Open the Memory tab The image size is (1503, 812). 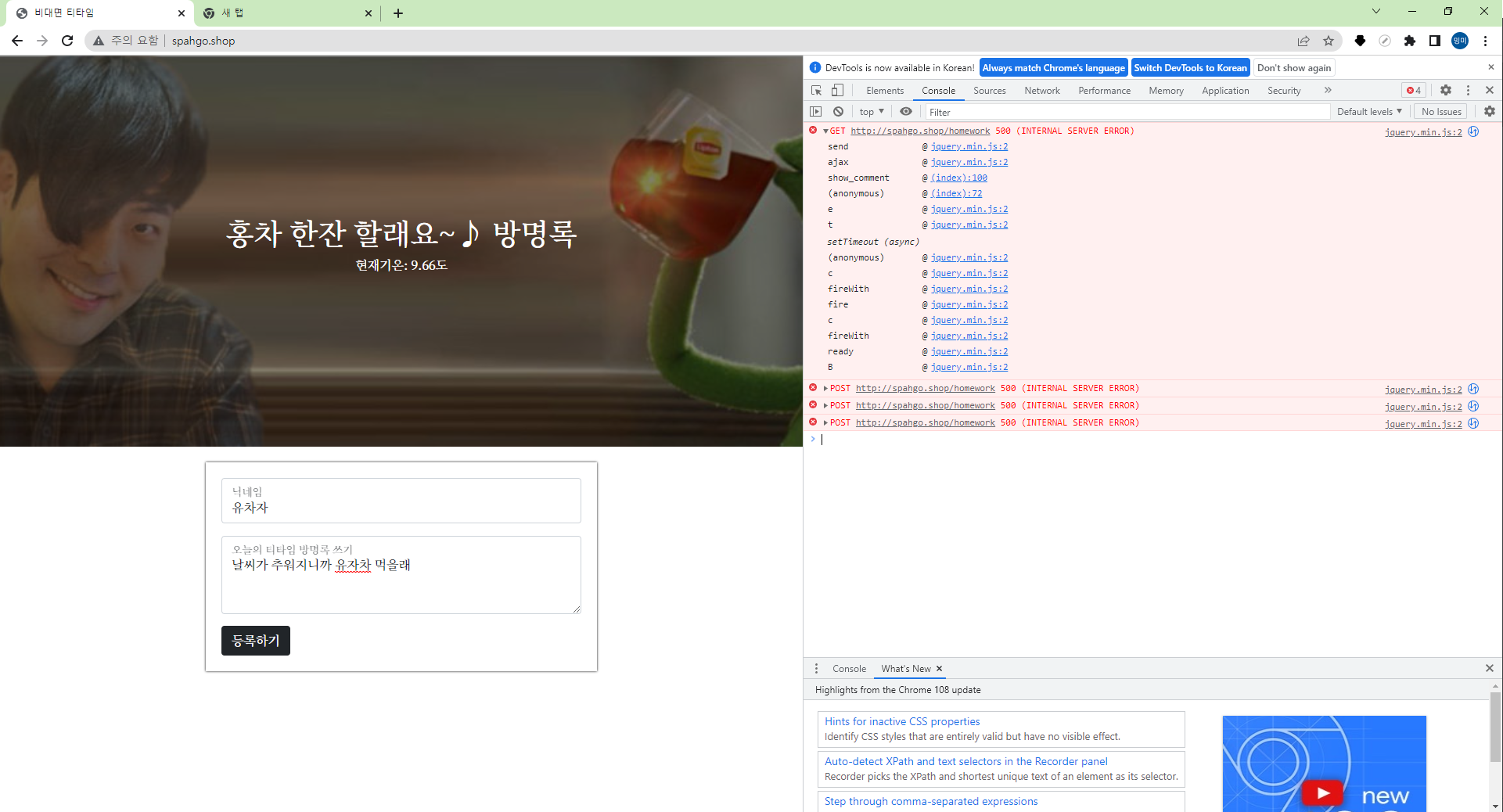click(1166, 91)
